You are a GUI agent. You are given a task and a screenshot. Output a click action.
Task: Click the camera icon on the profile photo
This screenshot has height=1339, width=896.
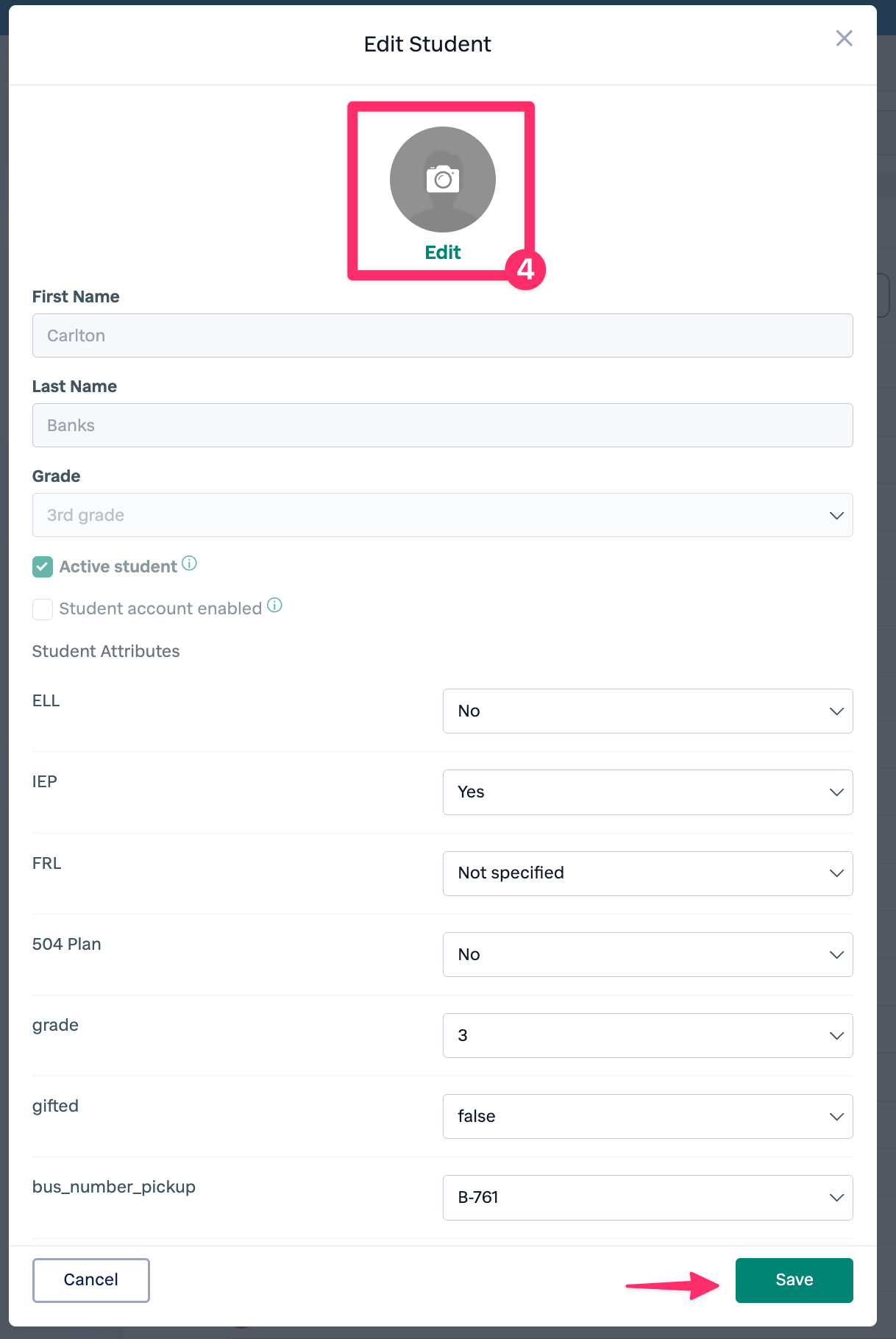point(443,179)
